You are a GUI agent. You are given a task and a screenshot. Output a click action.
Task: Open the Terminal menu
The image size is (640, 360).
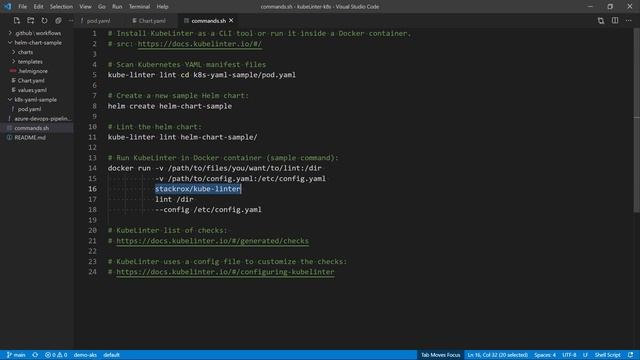(139, 7)
